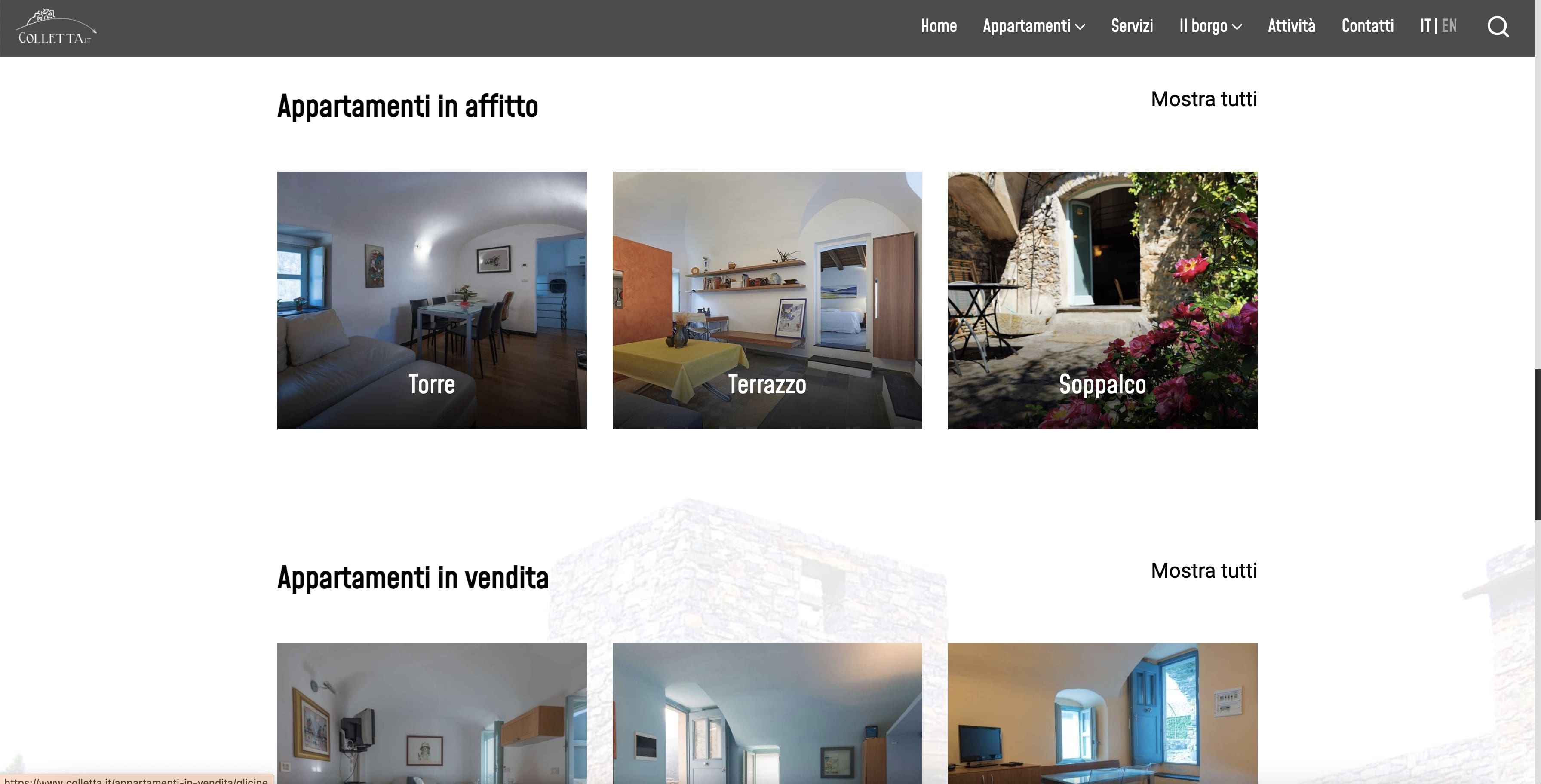Click Mostra tutti for rental apartments

pyautogui.click(x=1203, y=99)
